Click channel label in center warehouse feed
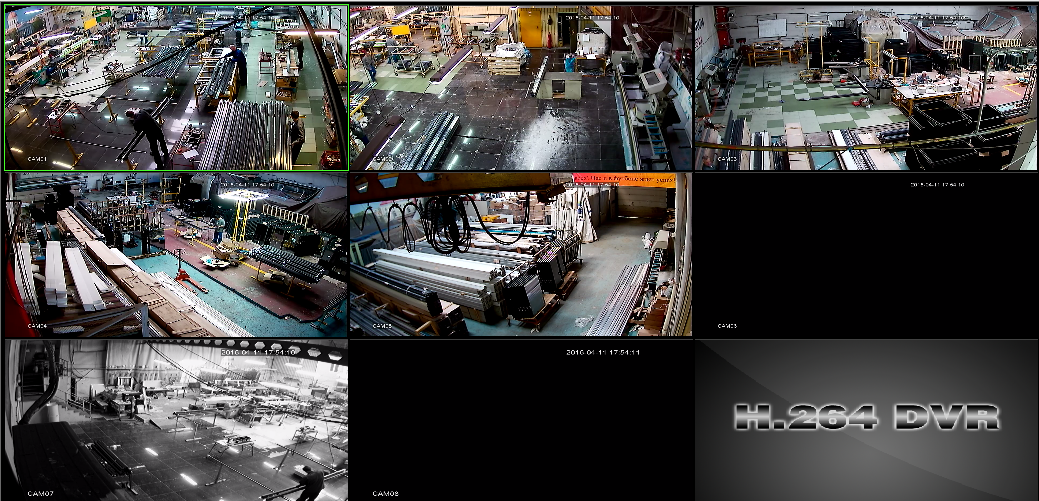Viewport: 1039px width, 501px height. (x=383, y=326)
